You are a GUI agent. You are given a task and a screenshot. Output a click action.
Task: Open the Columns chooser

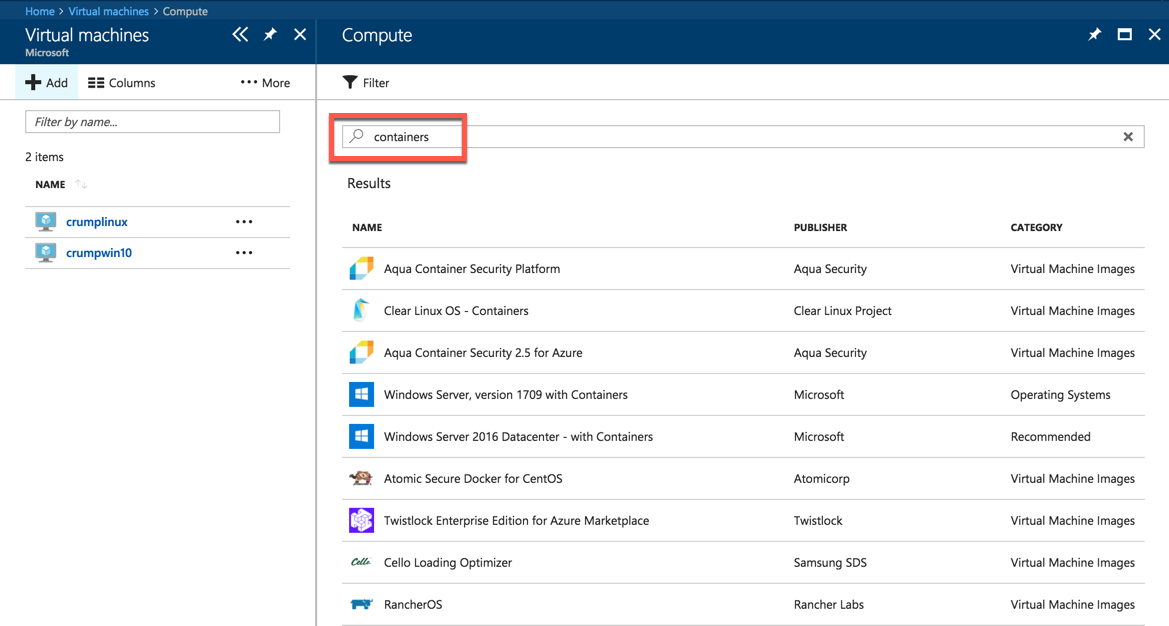[122, 83]
